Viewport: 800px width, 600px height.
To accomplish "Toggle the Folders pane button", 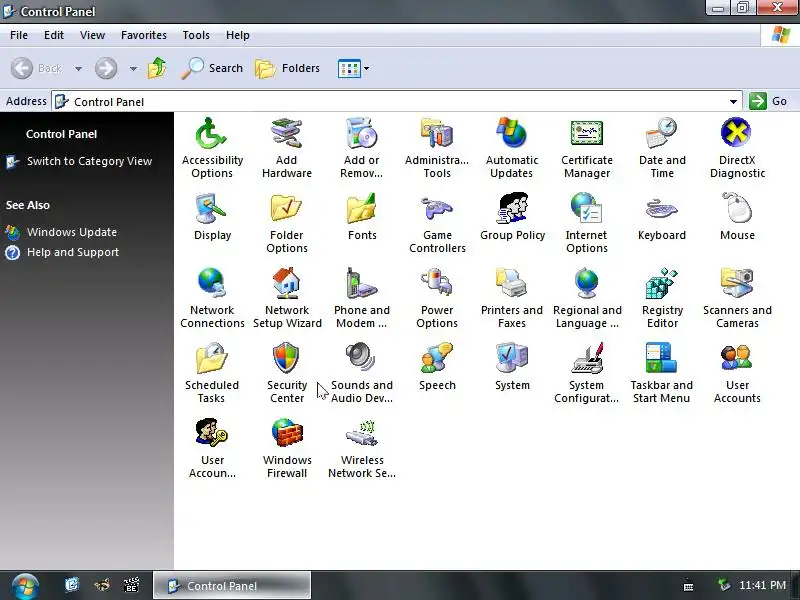I will [287, 68].
